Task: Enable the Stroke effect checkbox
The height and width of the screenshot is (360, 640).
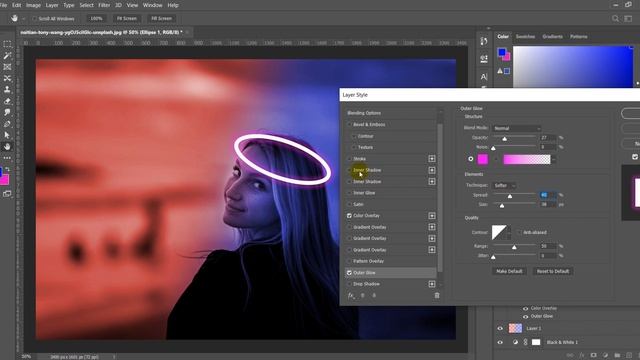Action: coord(349,159)
